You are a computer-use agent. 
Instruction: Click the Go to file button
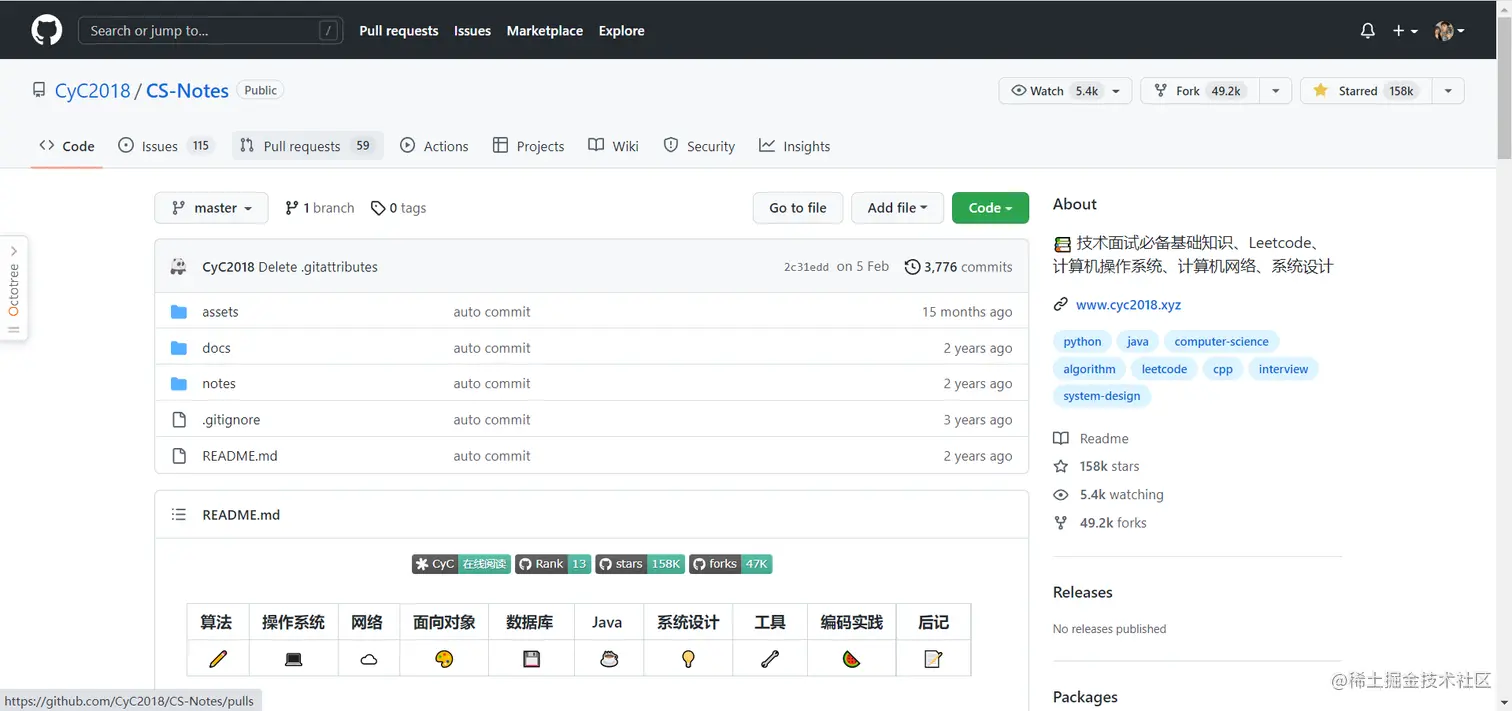[798, 208]
